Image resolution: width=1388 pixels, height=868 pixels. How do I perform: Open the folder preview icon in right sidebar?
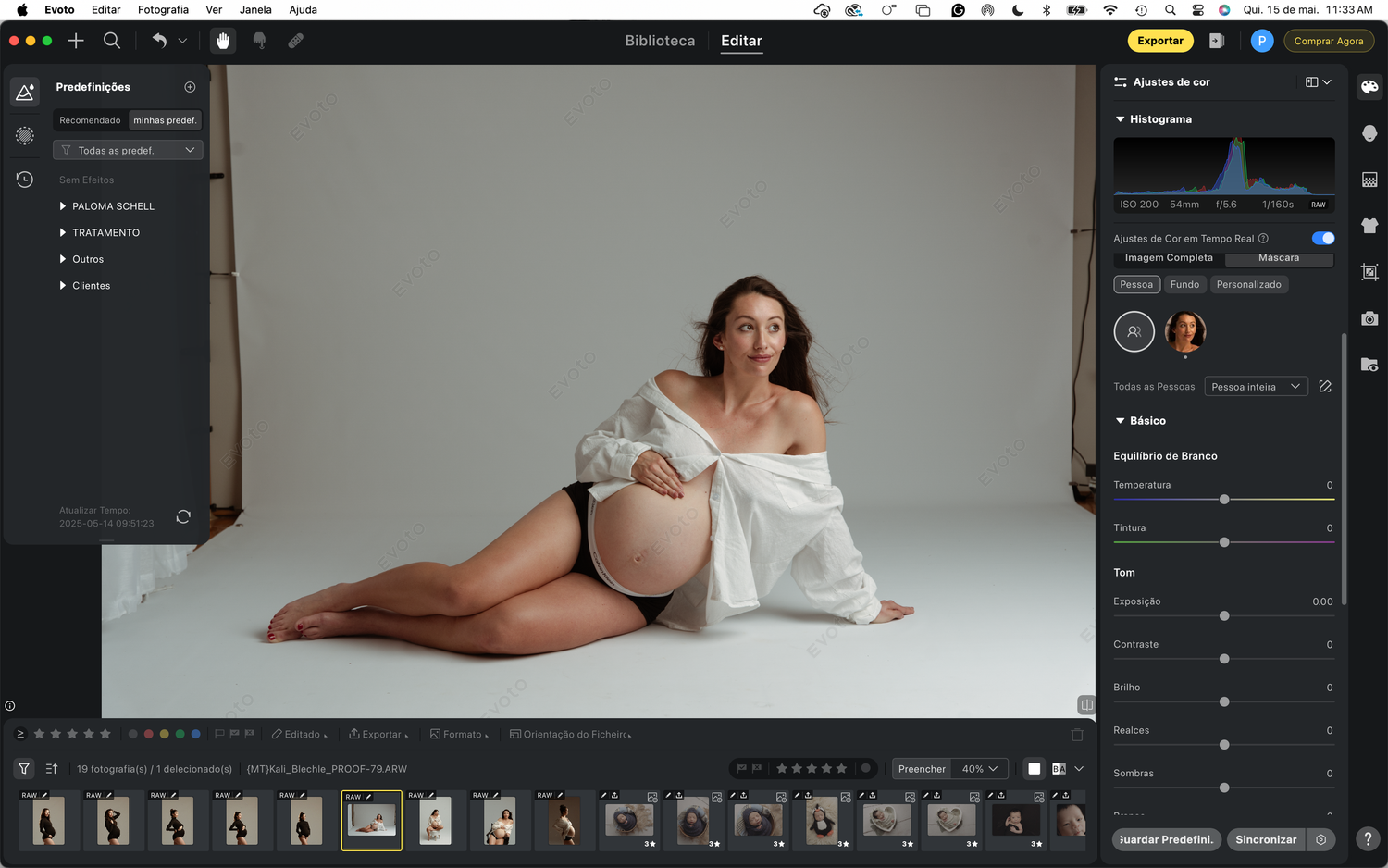[x=1369, y=365]
